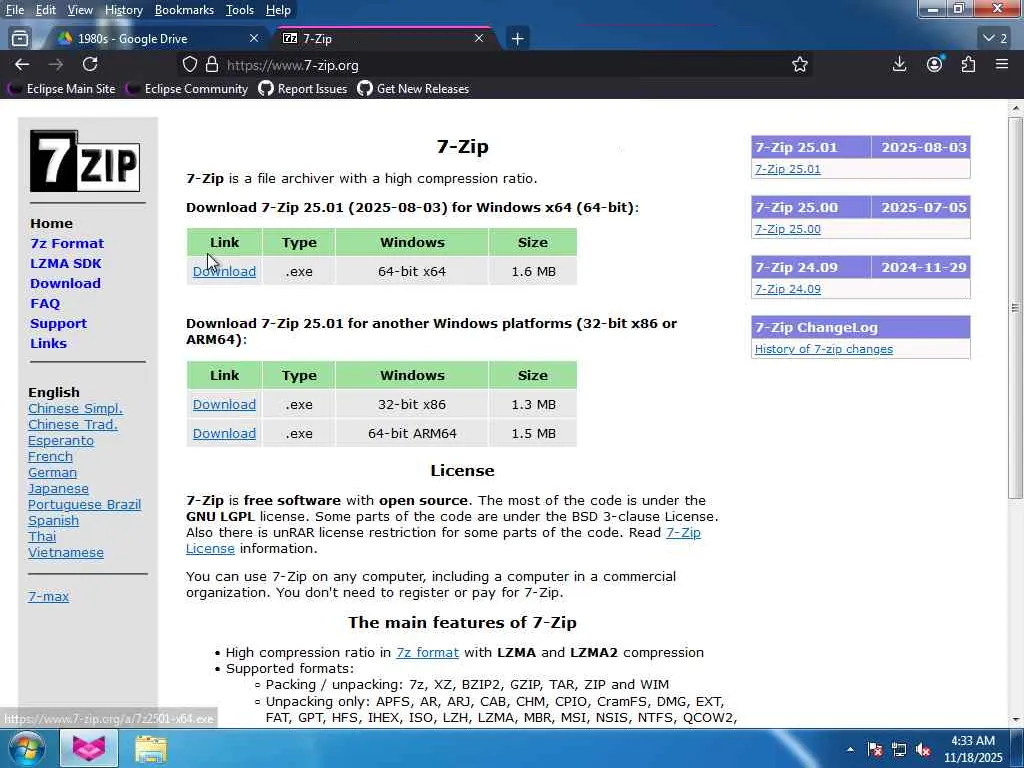Open the Help menu
This screenshot has width=1024, height=768.
pyautogui.click(x=278, y=10)
